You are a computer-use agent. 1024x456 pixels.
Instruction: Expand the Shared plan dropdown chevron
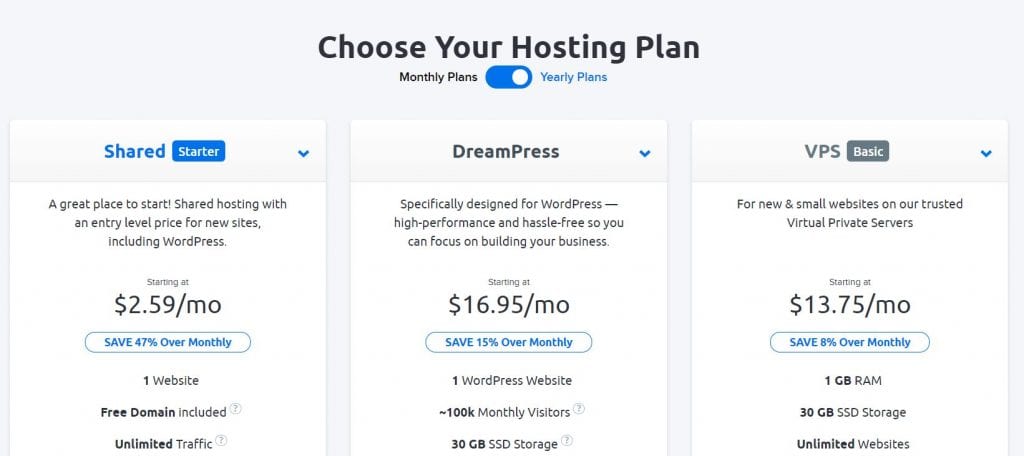click(303, 154)
